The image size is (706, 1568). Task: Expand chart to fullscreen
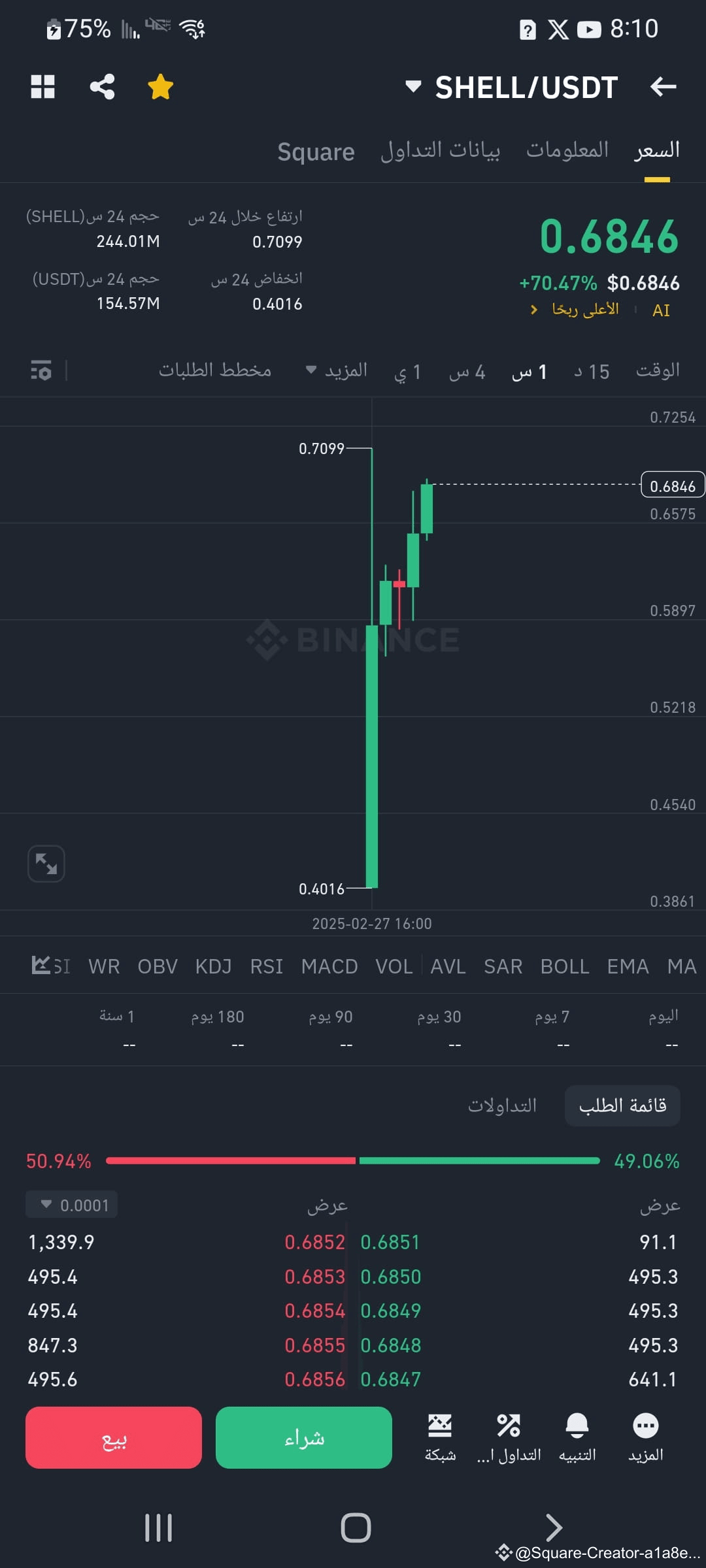46,864
